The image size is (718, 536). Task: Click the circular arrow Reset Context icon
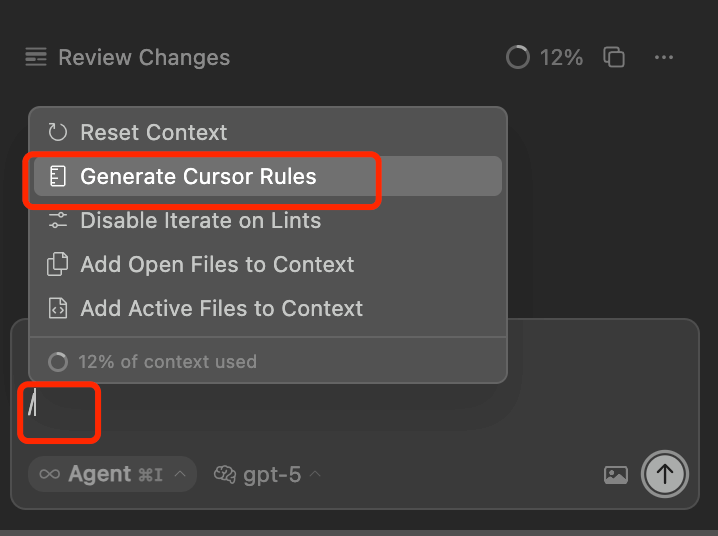tap(58, 132)
